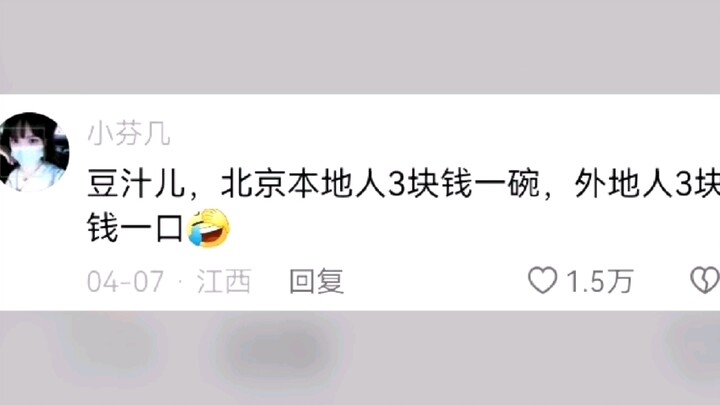Reply to the comment via 回复

316,281
